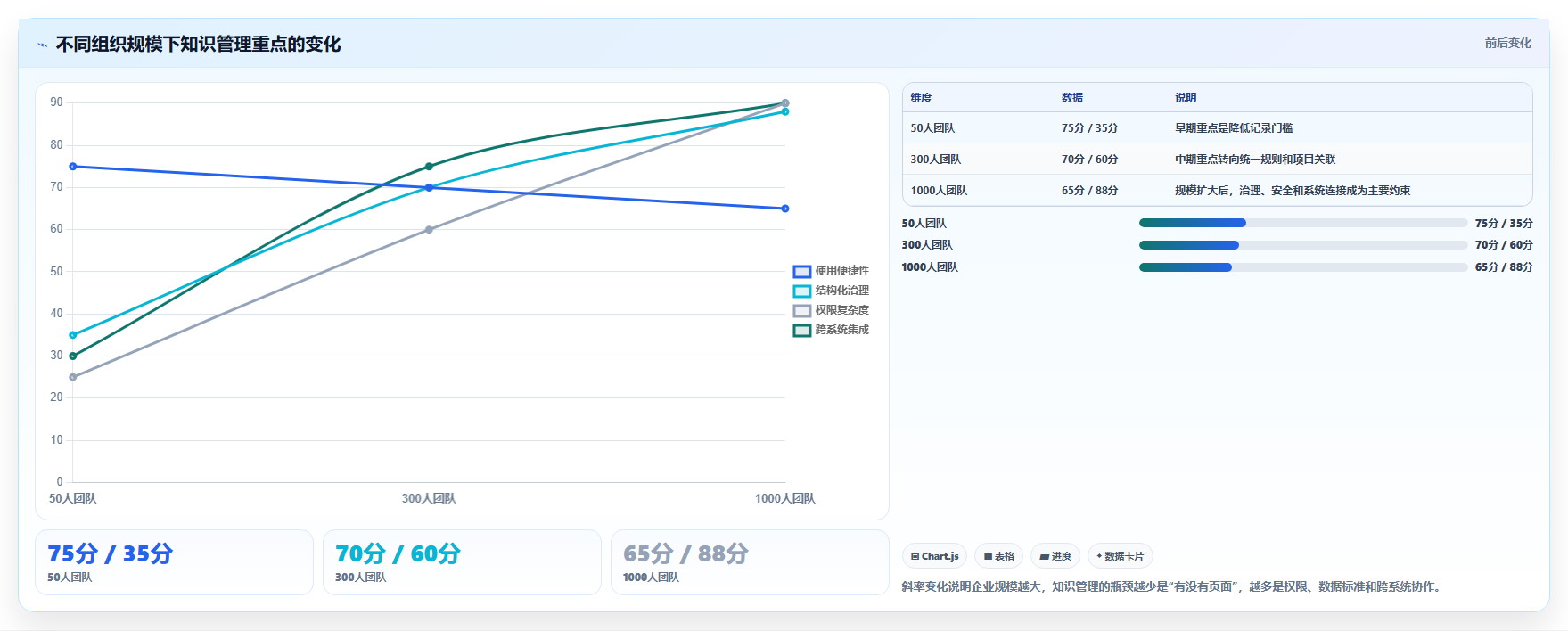
Task: Click the 结构化治理 data point at 50人团队
Action: click(x=73, y=335)
